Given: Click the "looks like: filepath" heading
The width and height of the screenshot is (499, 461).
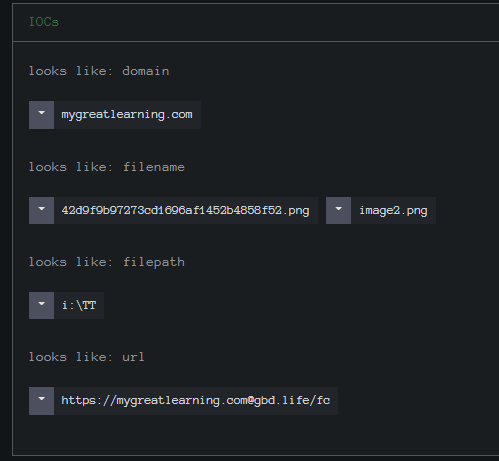Looking at the screenshot, I should click(107, 262).
